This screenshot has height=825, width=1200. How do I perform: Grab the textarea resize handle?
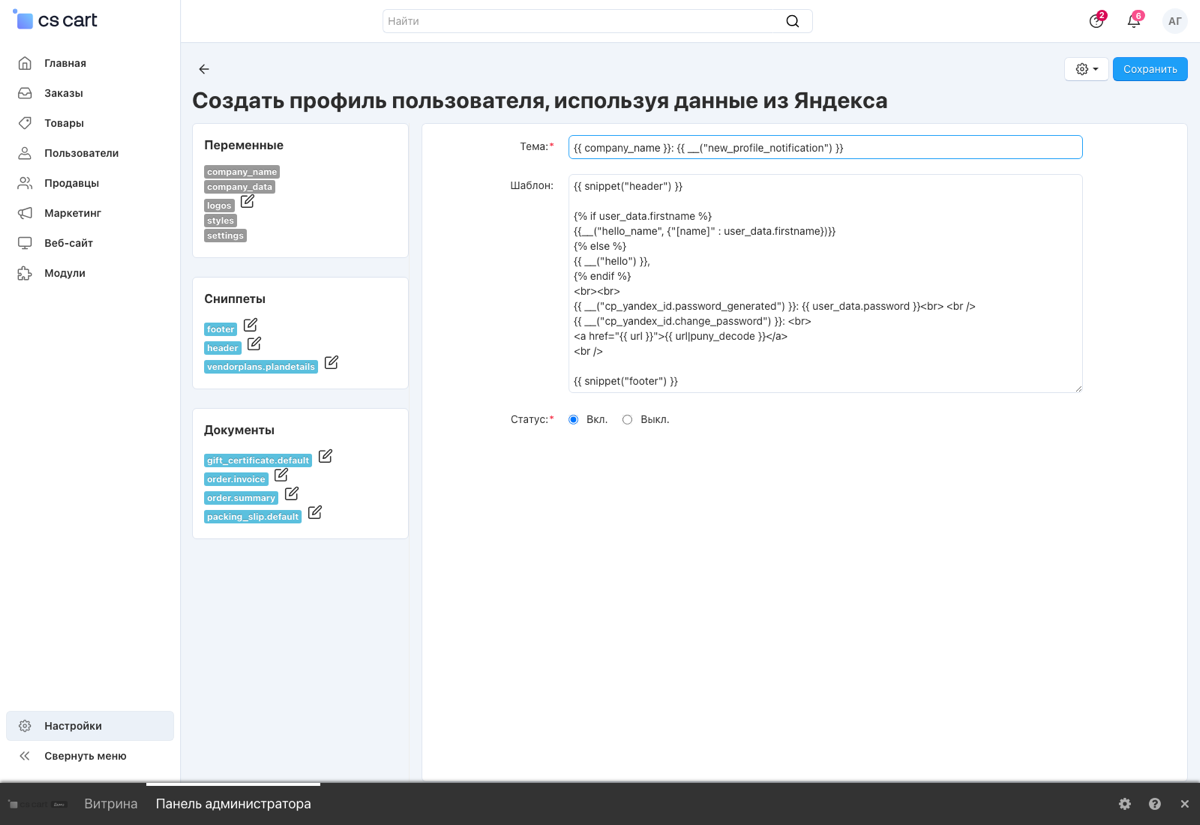click(1077, 387)
